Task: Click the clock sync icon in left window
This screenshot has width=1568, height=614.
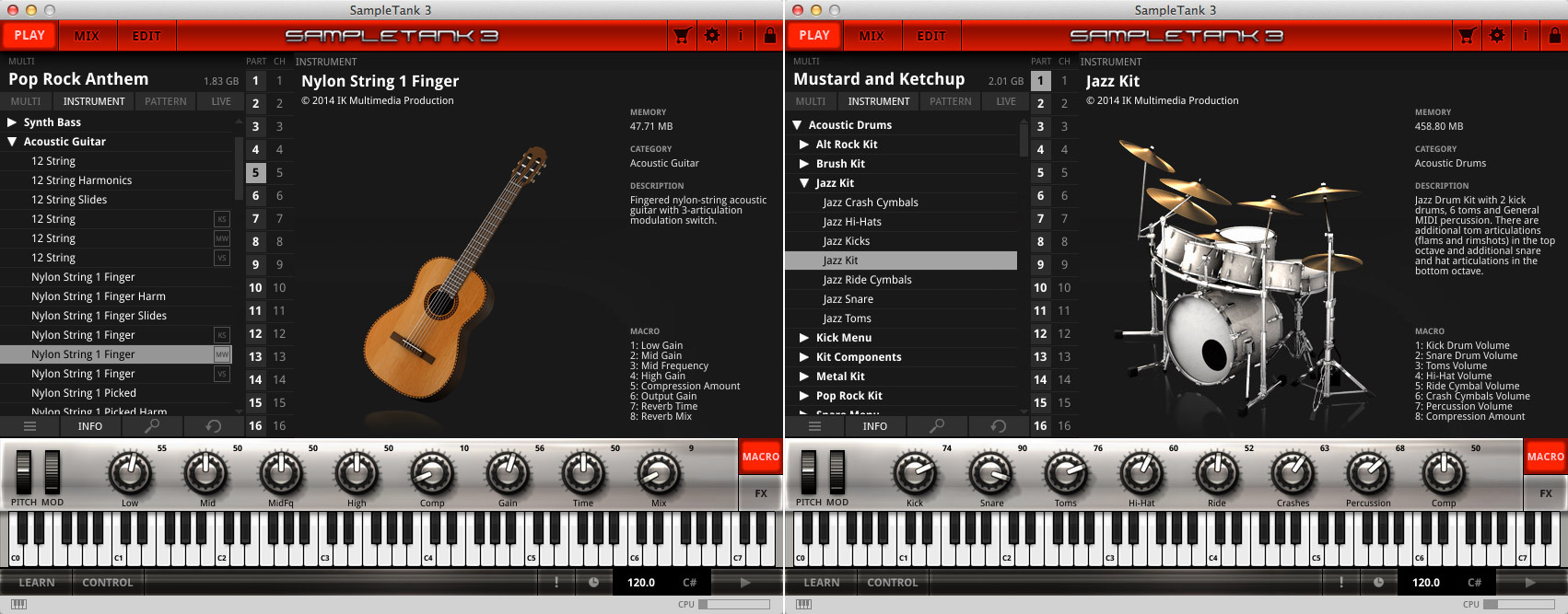Action: click(594, 582)
